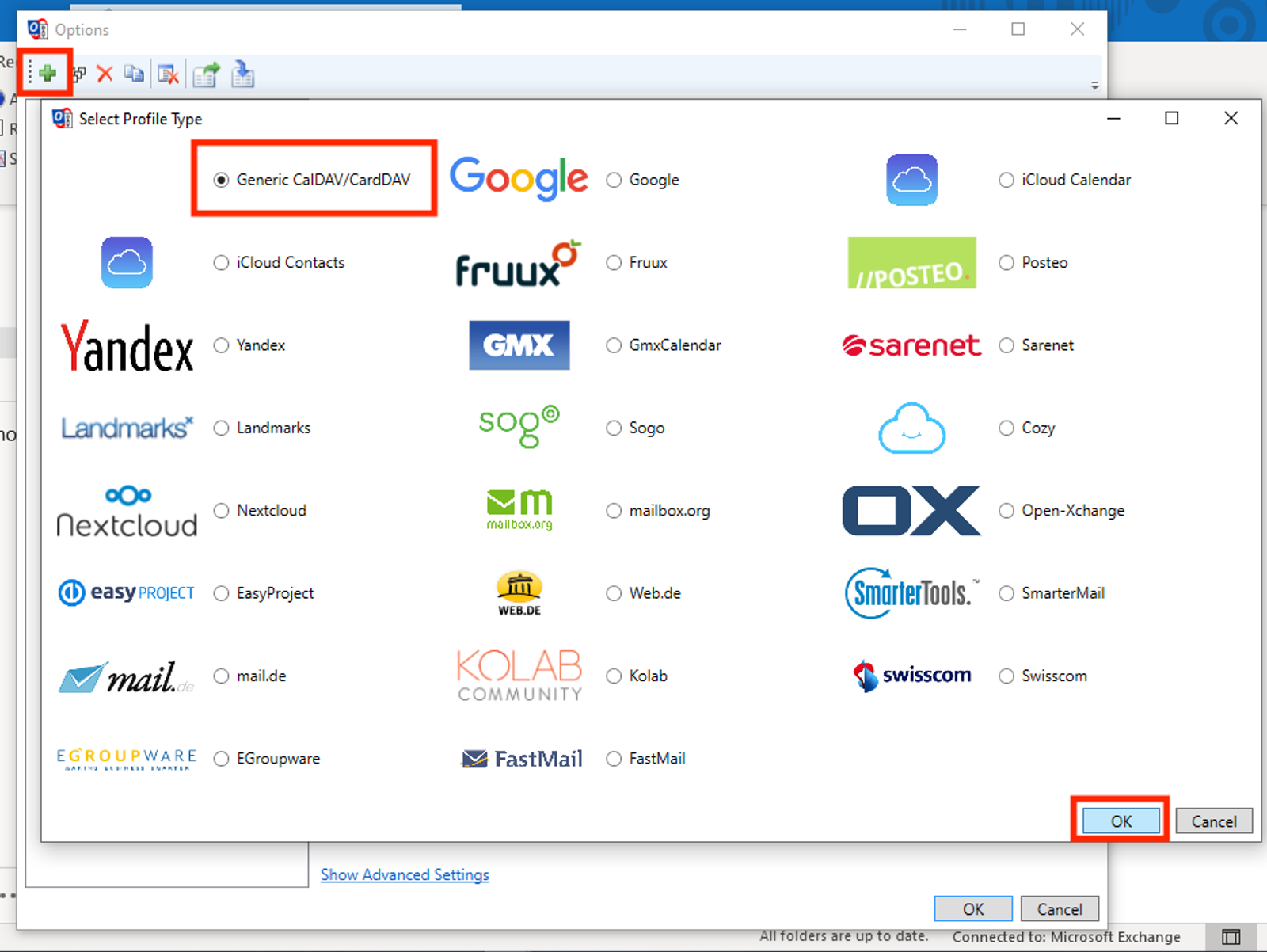Click the Landmarks logo

pos(127,428)
